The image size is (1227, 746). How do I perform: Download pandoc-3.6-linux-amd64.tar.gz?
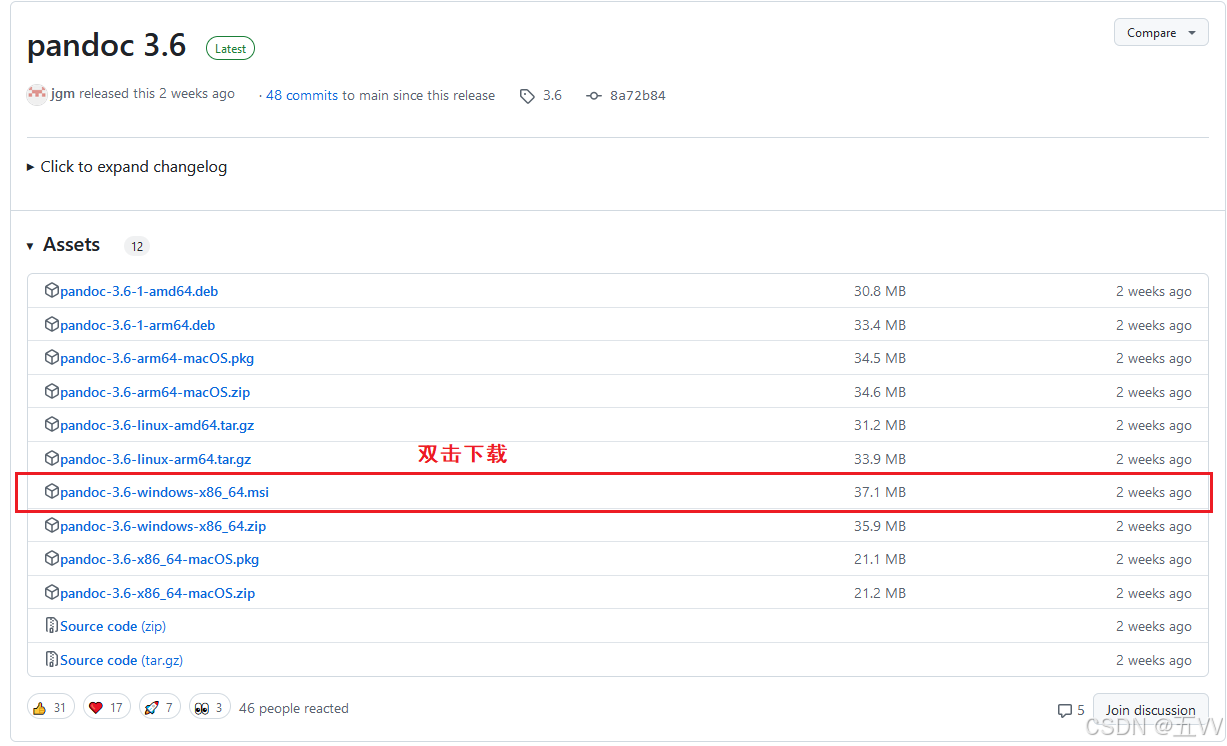point(157,425)
